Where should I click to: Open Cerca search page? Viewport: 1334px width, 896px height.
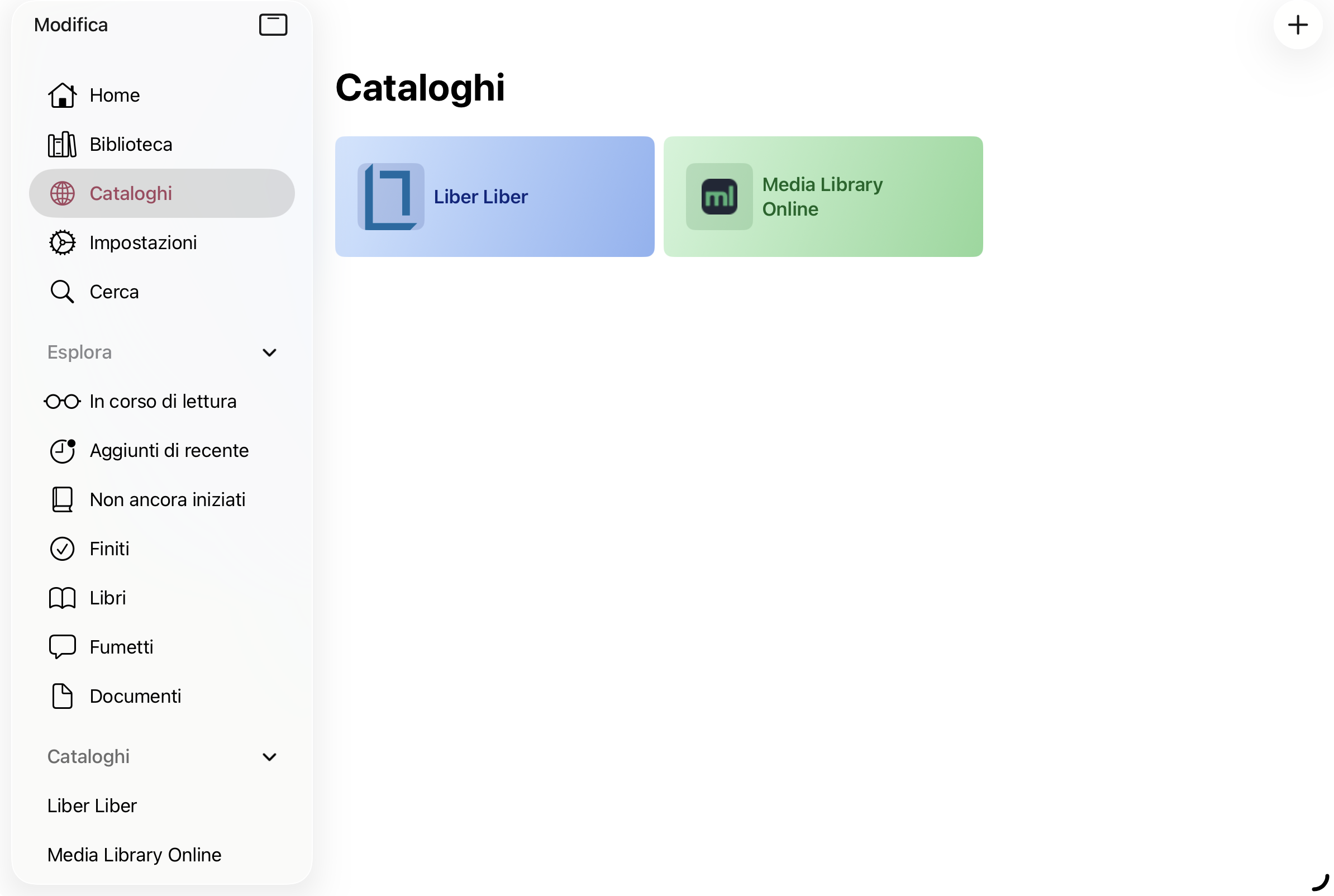click(x=161, y=292)
